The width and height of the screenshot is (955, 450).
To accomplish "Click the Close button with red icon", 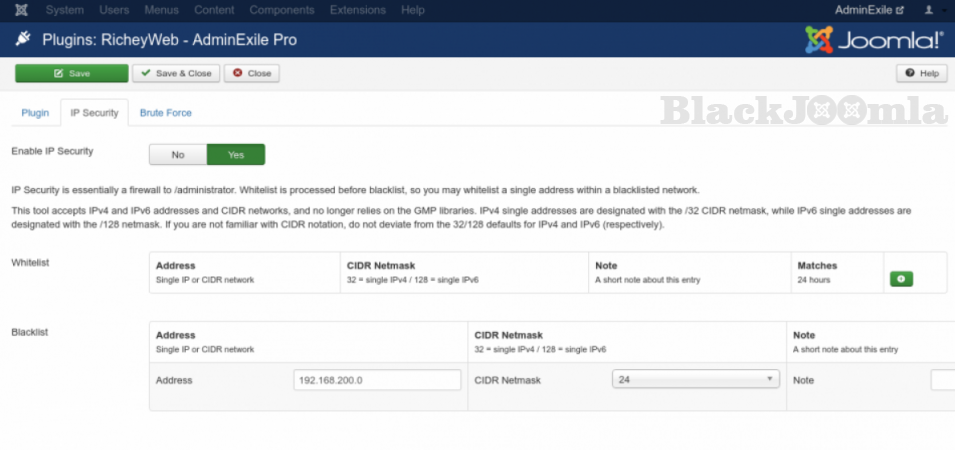I will pos(252,73).
